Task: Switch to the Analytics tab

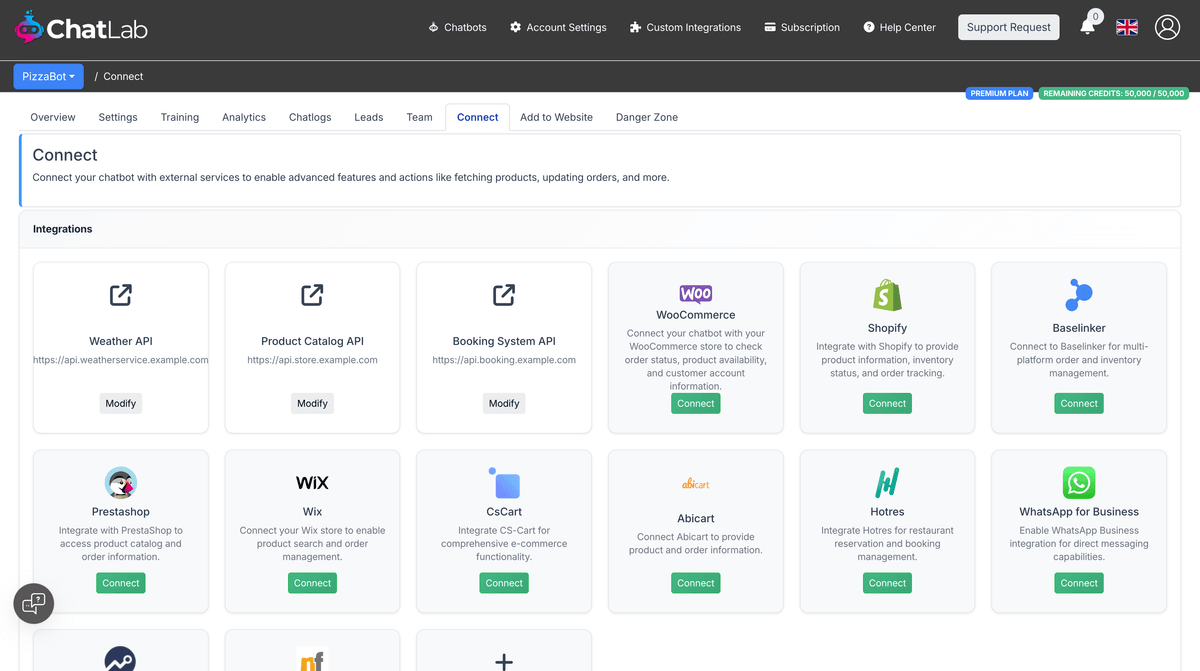Action: pyautogui.click(x=243, y=117)
